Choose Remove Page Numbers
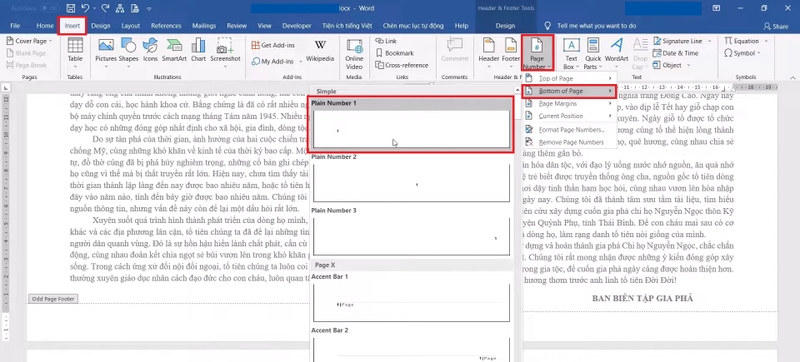The image size is (800, 362). 569,142
